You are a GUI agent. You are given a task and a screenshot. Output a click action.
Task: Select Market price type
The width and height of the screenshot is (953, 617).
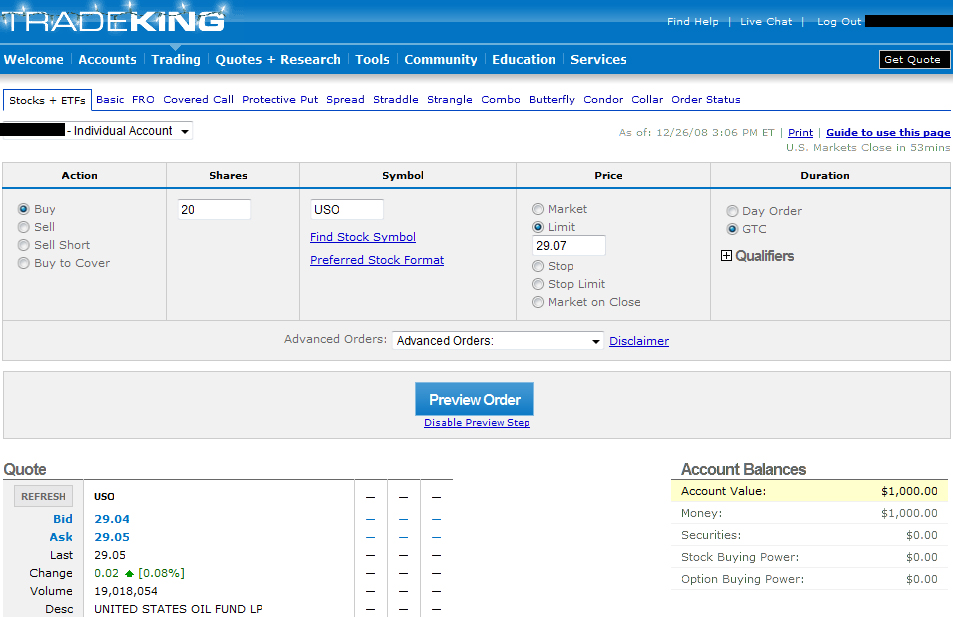(x=538, y=209)
